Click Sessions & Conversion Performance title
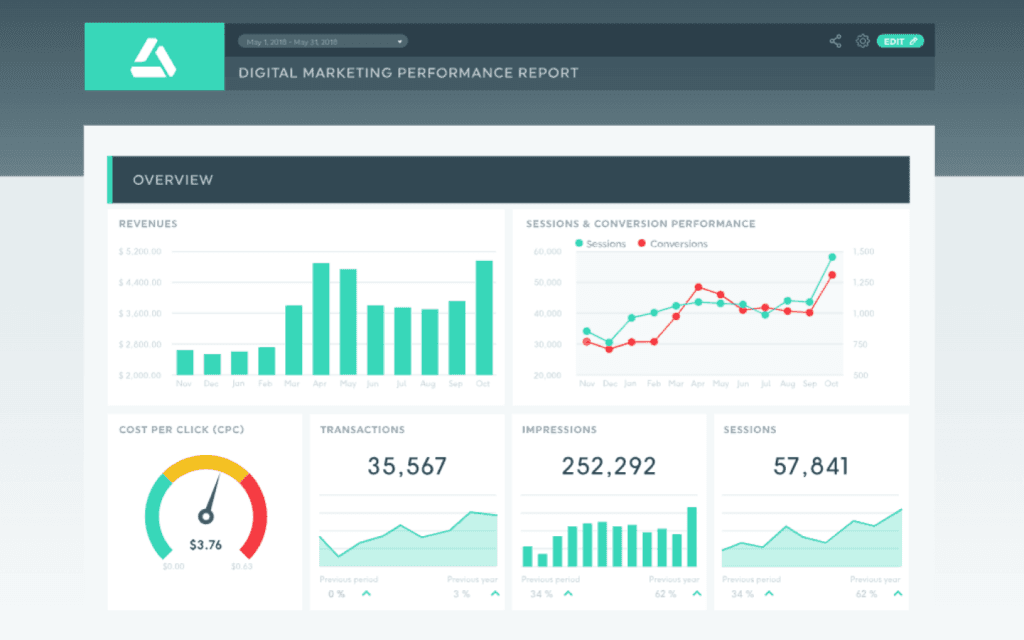The height and width of the screenshot is (640, 1024). 641,223
